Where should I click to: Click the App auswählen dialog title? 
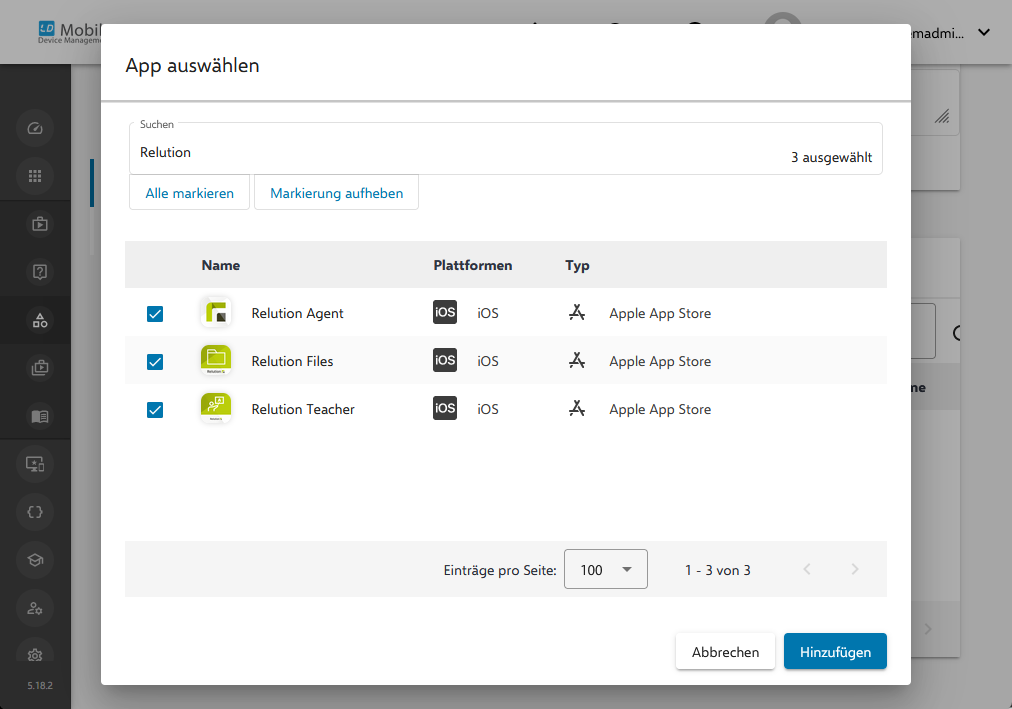click(192, 65)
